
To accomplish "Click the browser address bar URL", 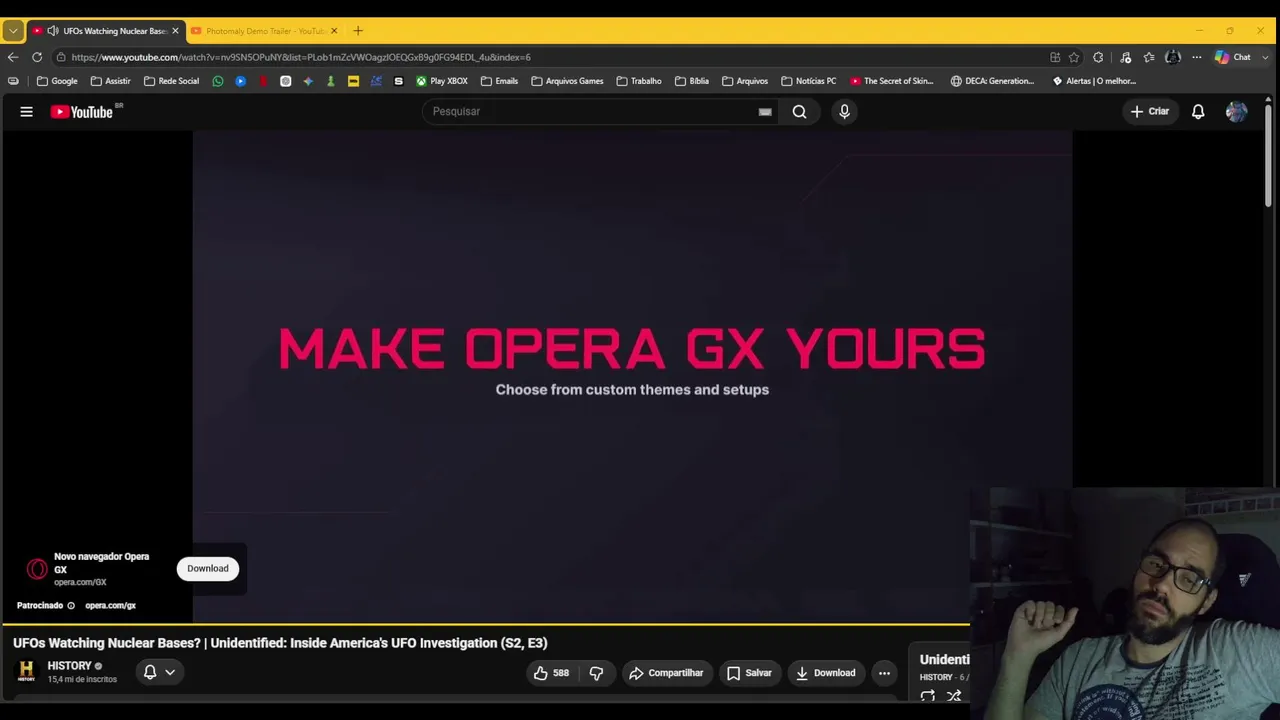I will 301,57.
